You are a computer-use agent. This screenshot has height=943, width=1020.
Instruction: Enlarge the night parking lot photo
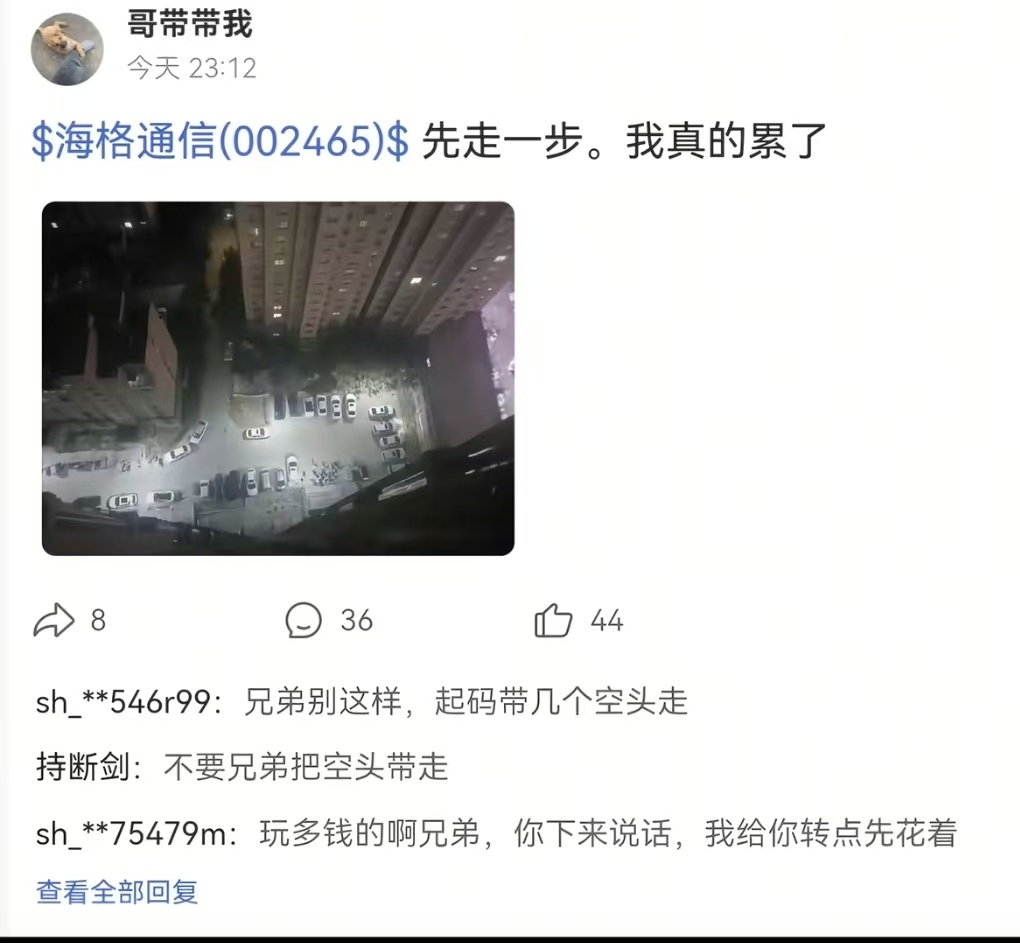point(278,379)
